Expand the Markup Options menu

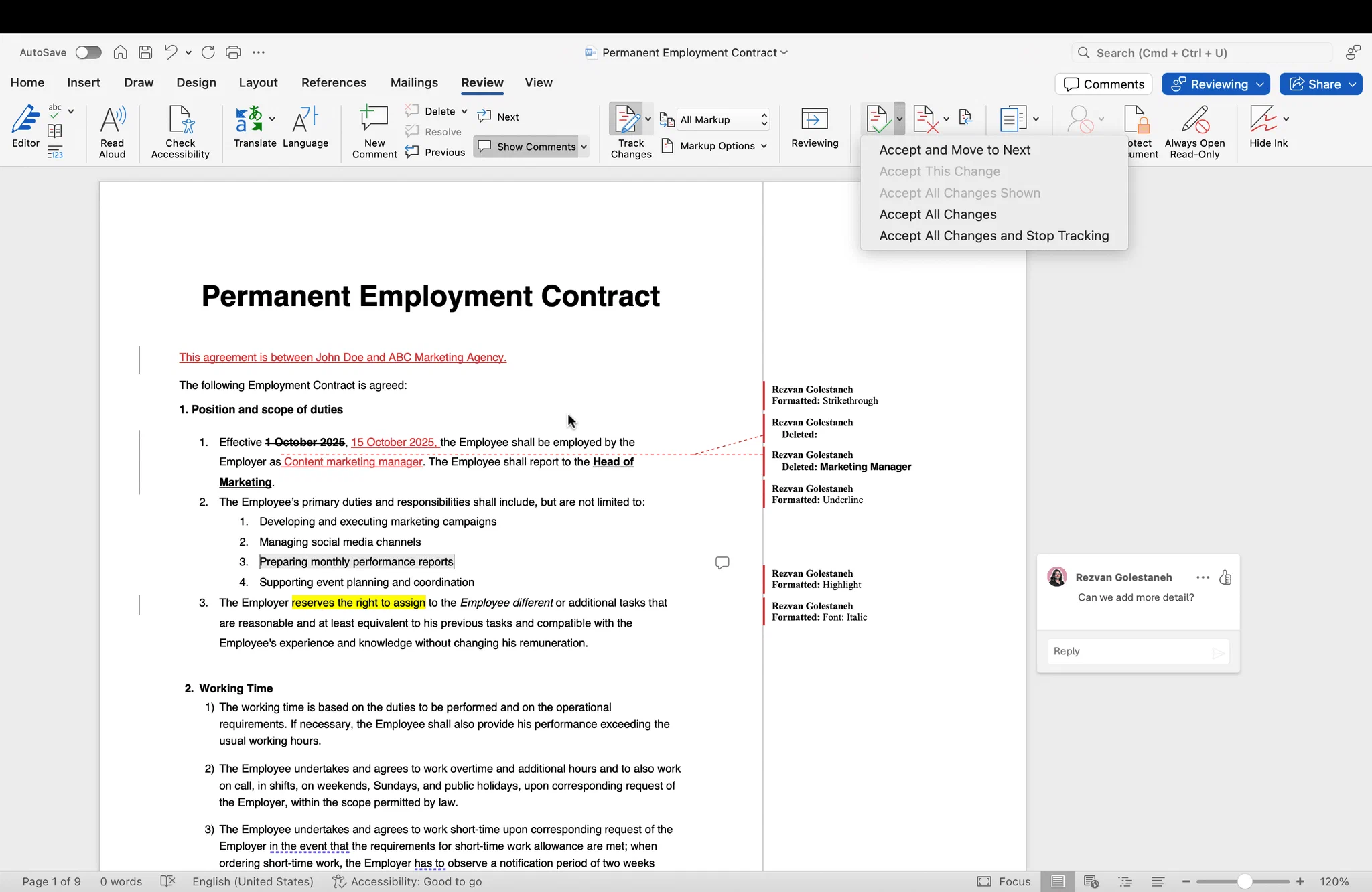pos(714,146)
